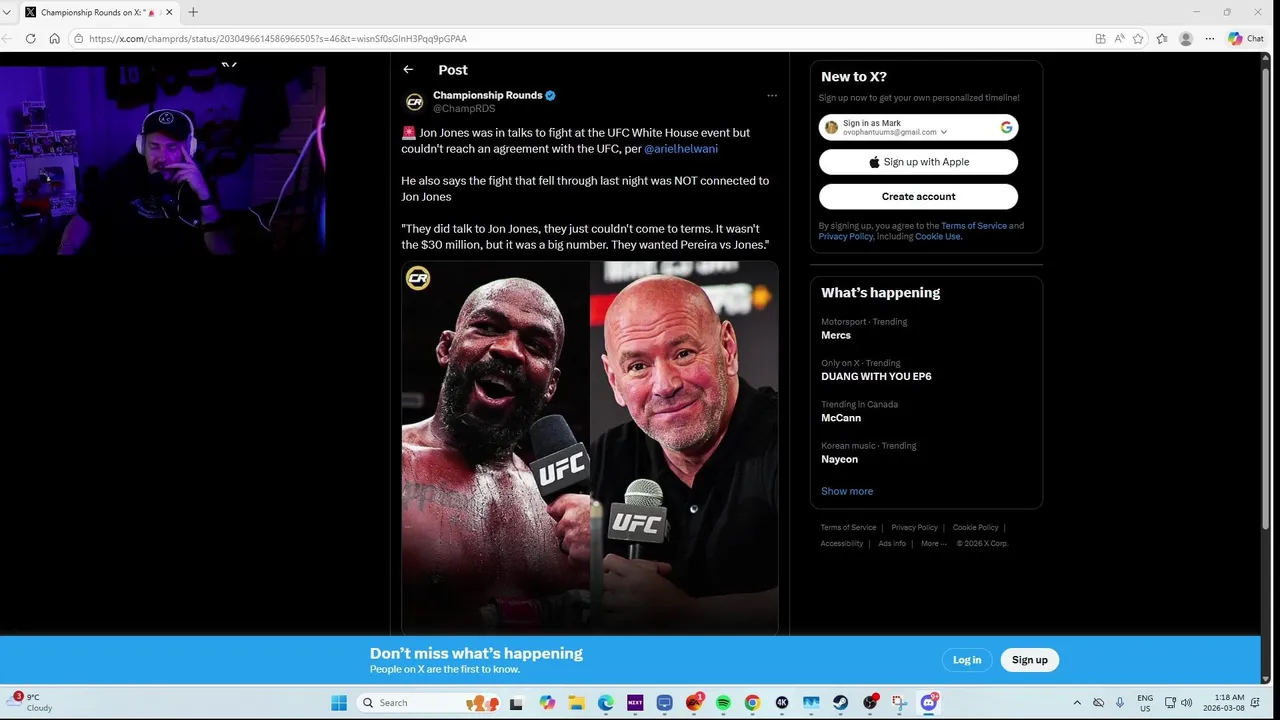This screenshot has width=1280, height=720.
Task: Open the @arielhelwani mention link
Action: click(681, 148)
